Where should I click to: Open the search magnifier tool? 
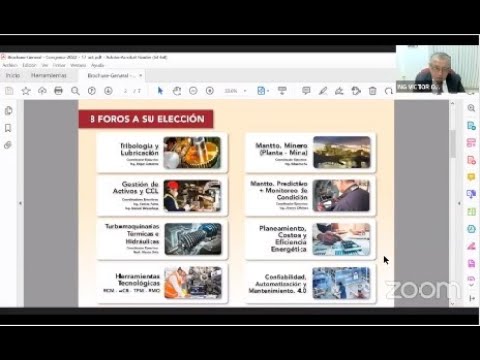[75, 91]
